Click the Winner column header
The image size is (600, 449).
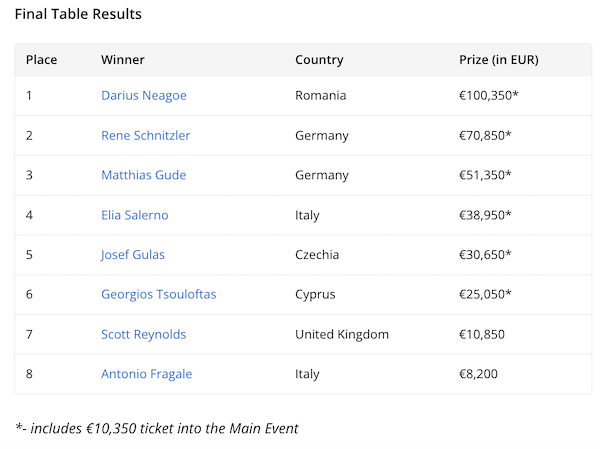(x=123, y=60)
